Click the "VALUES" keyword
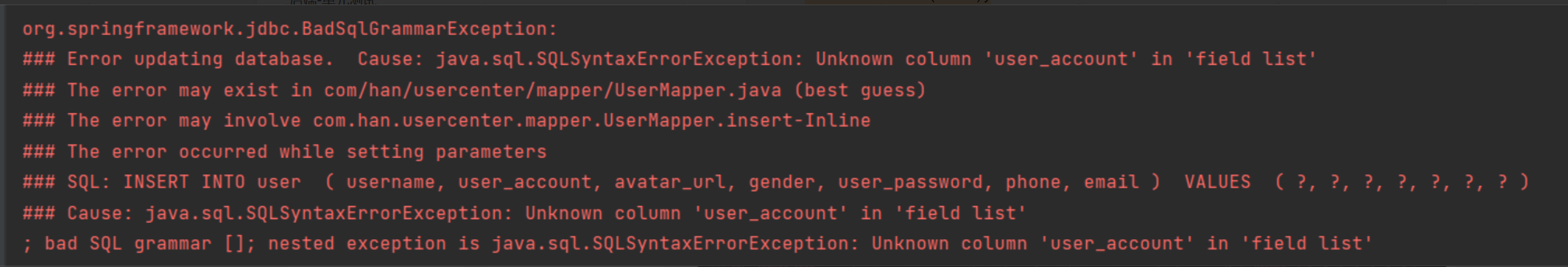Viewport: 1568px width, 267px height. pyautogui.click(x=1217, y=182)
